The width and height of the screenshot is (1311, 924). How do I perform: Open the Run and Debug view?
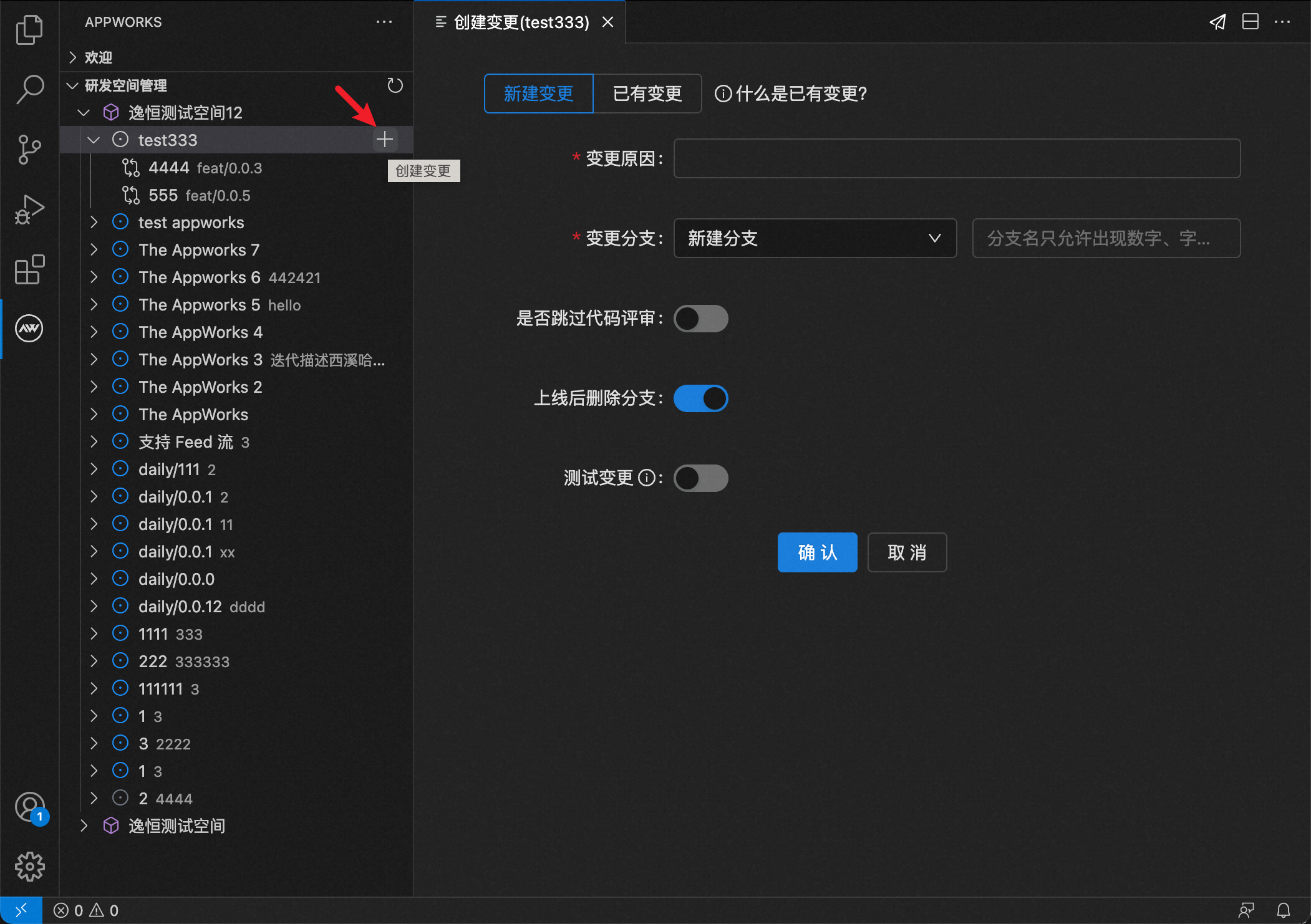(29, 209)
